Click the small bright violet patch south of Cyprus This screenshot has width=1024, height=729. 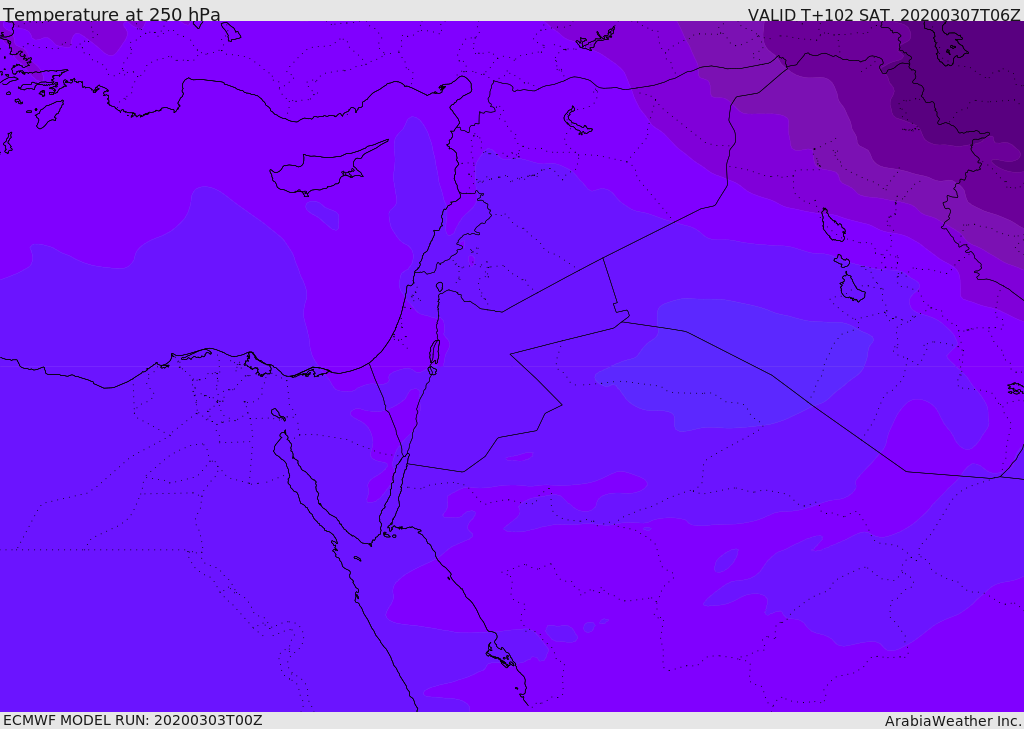point(322,214)
